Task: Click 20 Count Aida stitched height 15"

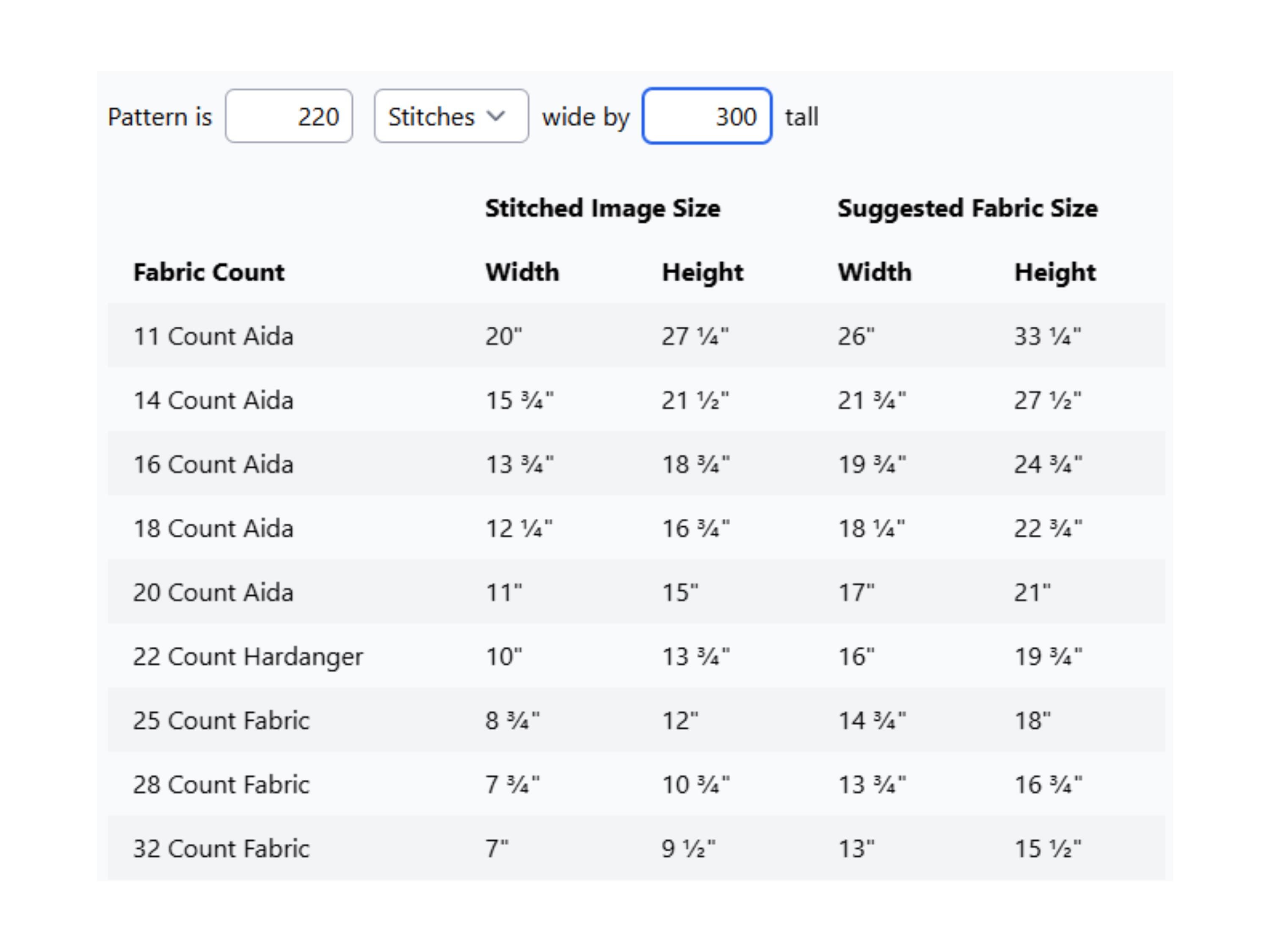Action: pyautogui.click(x=680, y=592)
